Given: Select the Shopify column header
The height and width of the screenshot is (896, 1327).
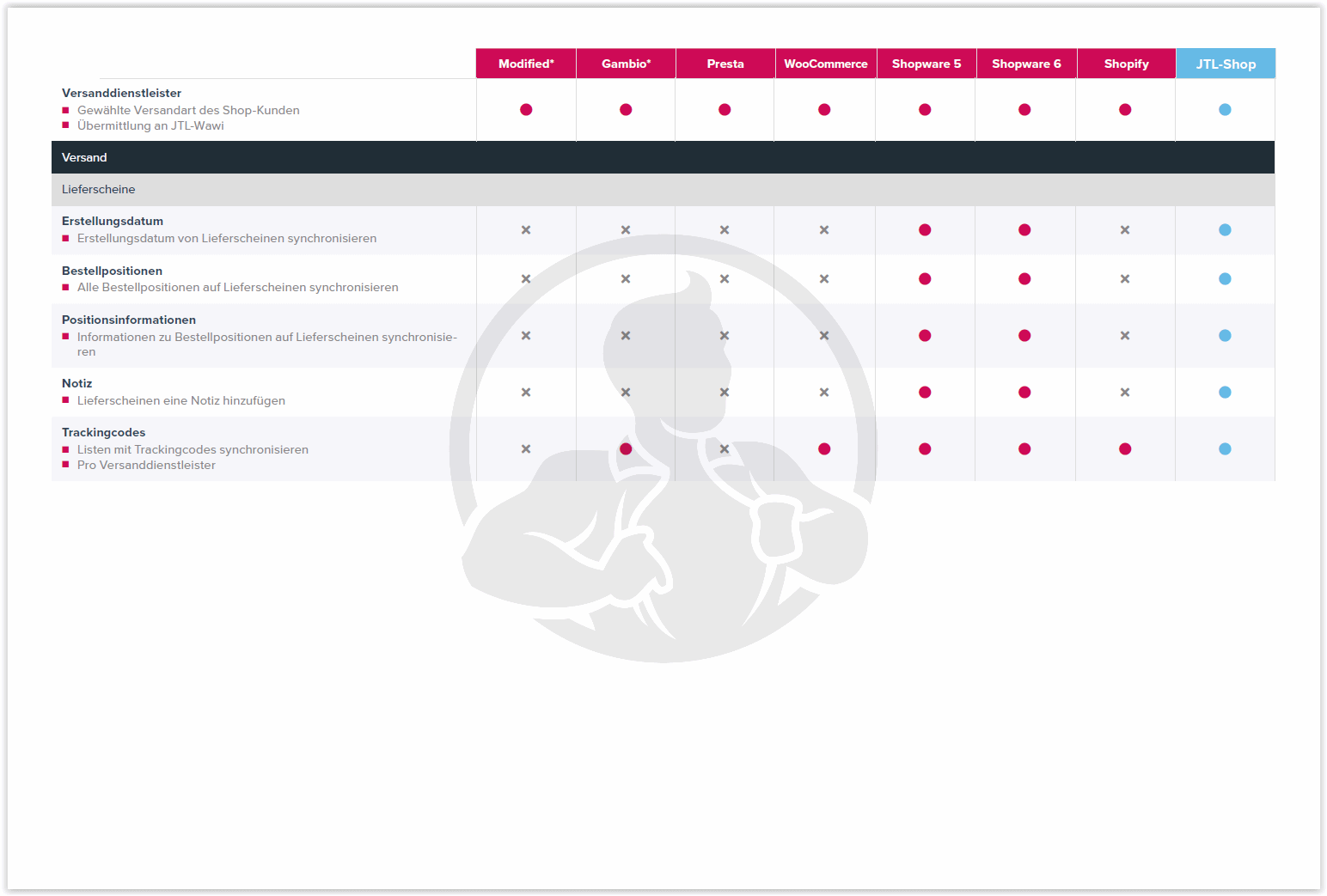Looking at the screenshot, I should 1126,64.
